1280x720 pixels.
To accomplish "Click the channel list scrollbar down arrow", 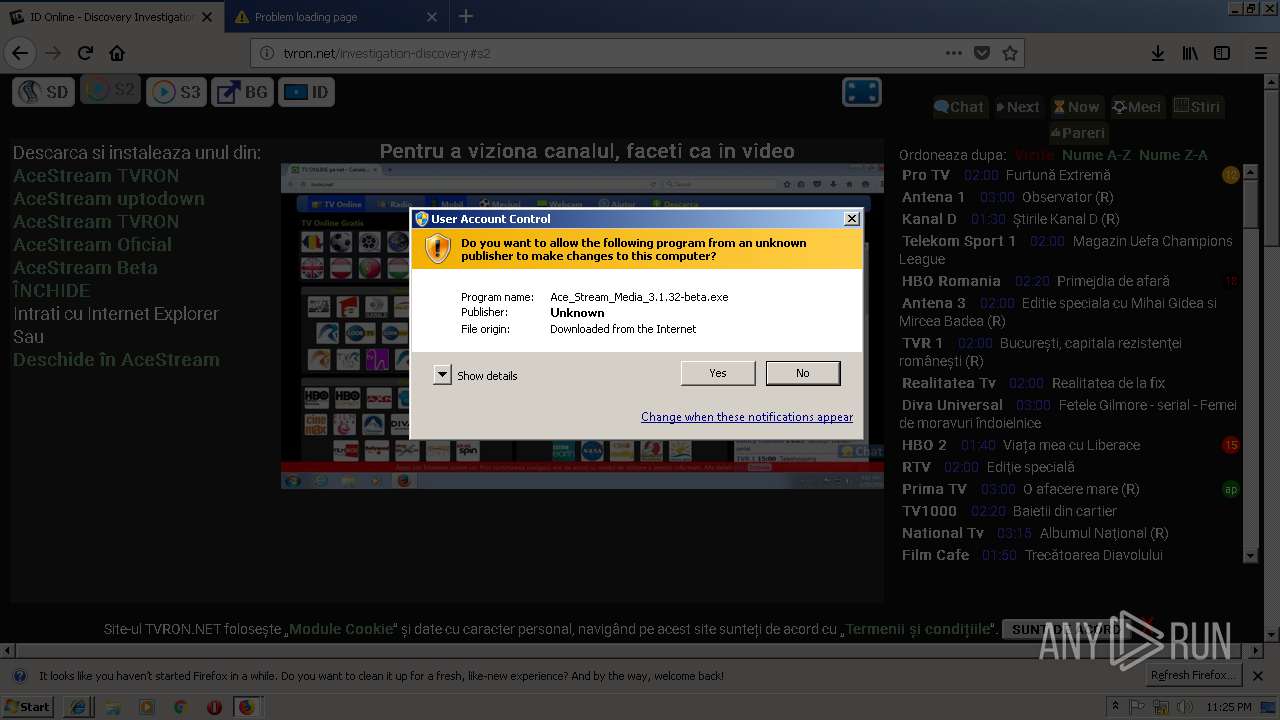I will click(1250, 555).
